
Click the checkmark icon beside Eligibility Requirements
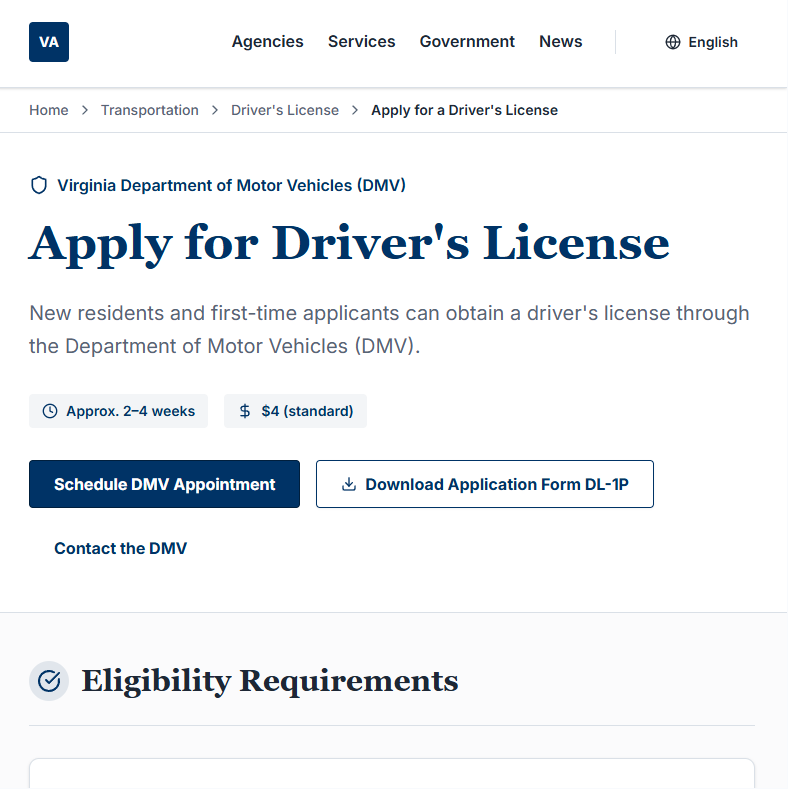(x=49, y=681)
